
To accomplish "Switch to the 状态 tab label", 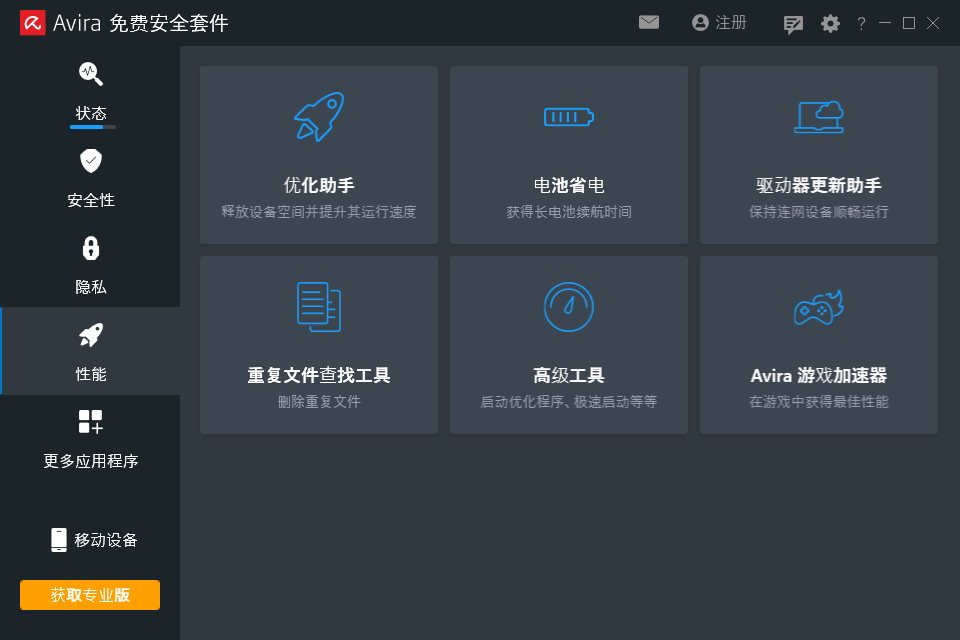I will tap(91, 113).
